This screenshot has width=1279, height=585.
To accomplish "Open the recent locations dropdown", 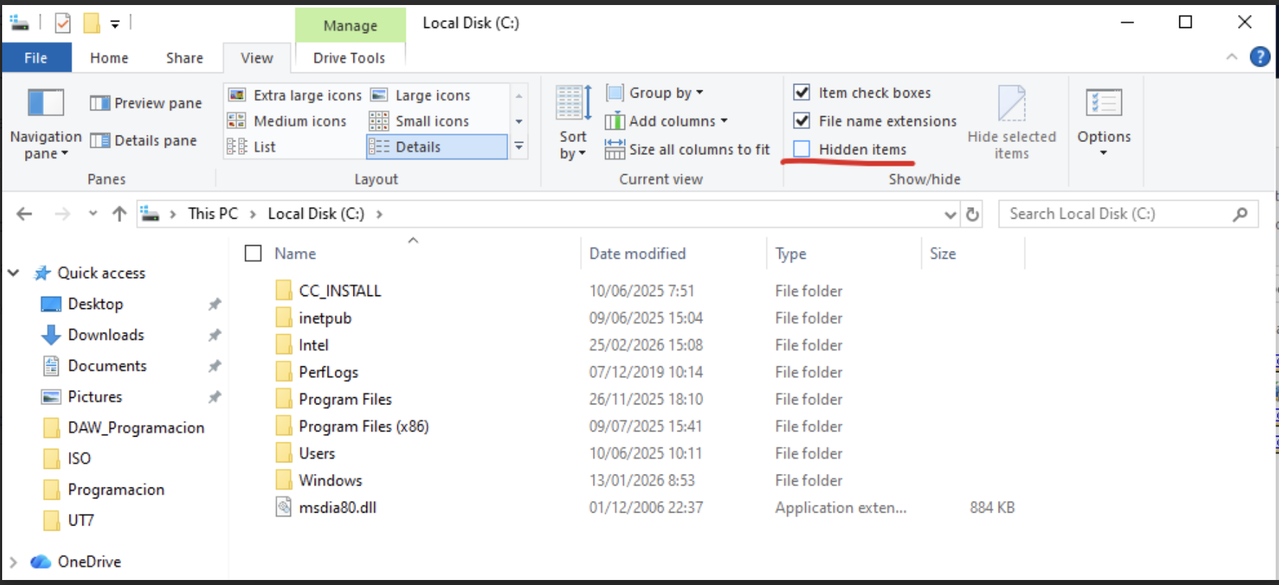I will 93,214.
